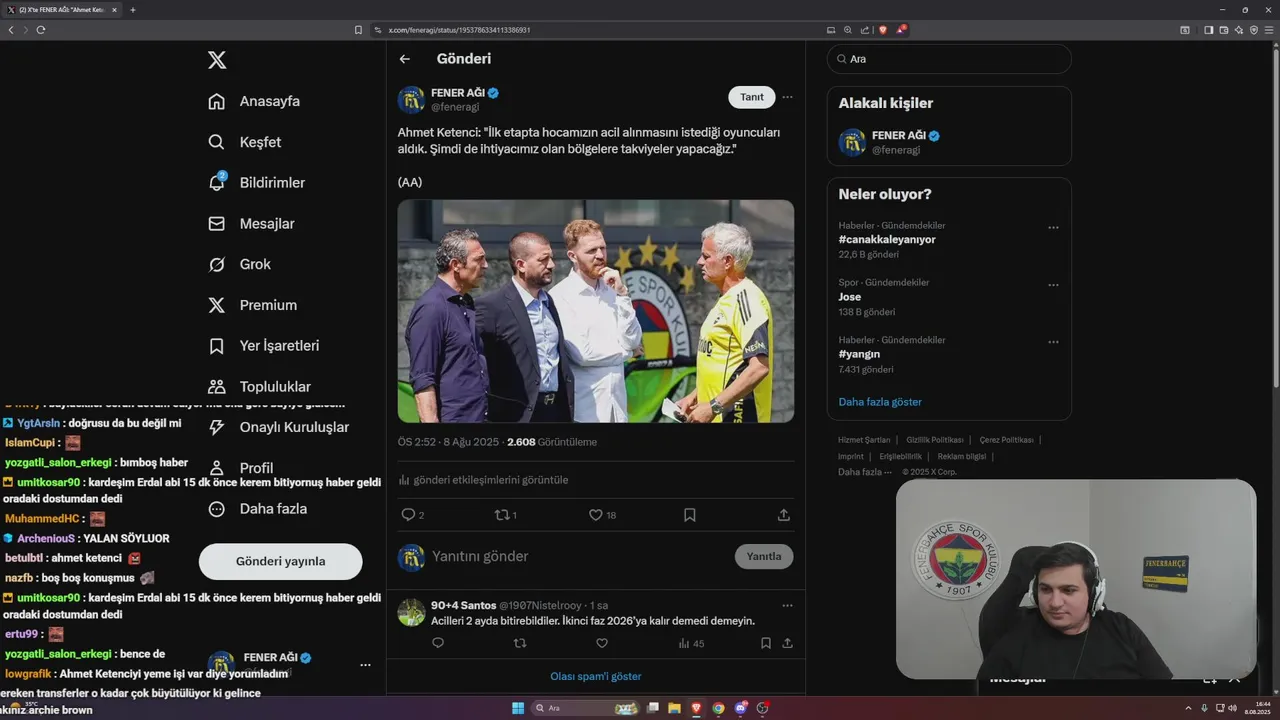Click the FENER AĞI avatar on the post

coord(411,99)
